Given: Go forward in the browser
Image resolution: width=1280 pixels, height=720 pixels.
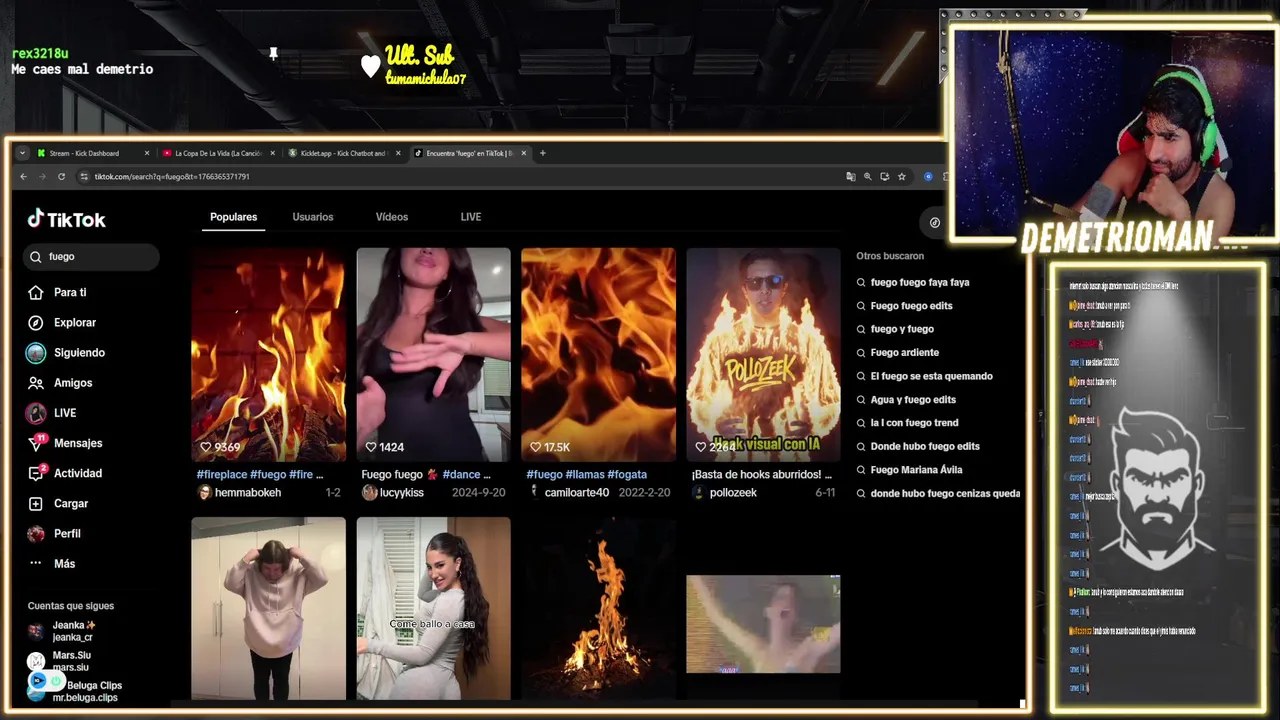Looking at the screenshot, I should (x=42, y=176).
